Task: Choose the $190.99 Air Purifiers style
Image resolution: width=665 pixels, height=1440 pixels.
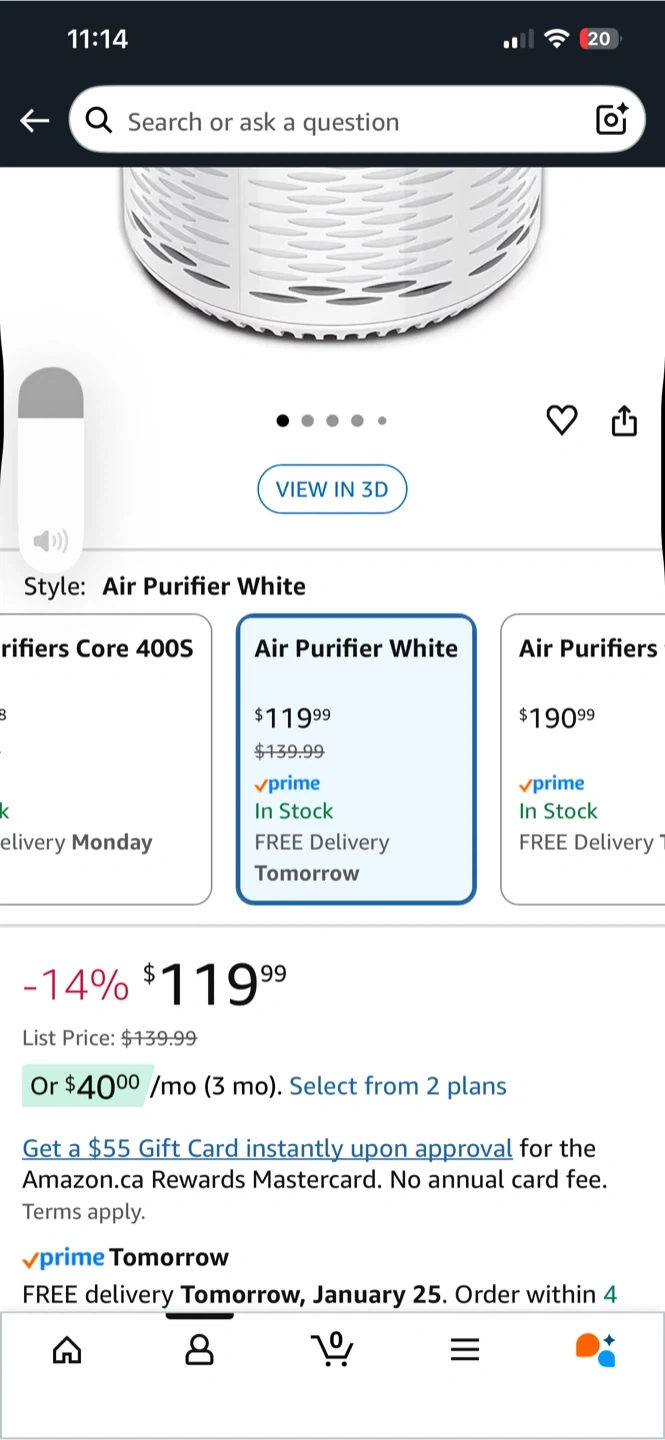Action: click(583, 759)
